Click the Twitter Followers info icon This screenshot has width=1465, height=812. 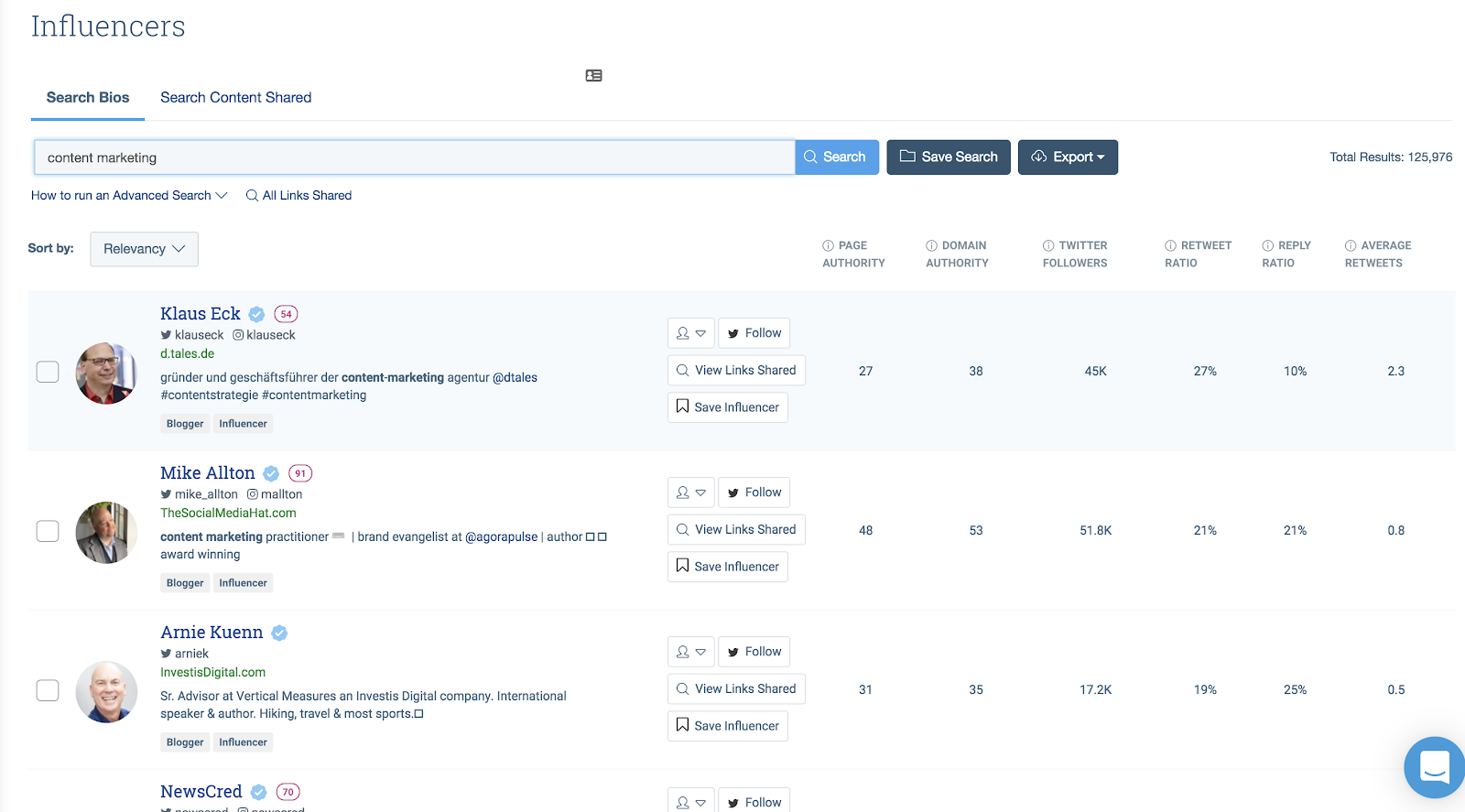[1048, 245]
